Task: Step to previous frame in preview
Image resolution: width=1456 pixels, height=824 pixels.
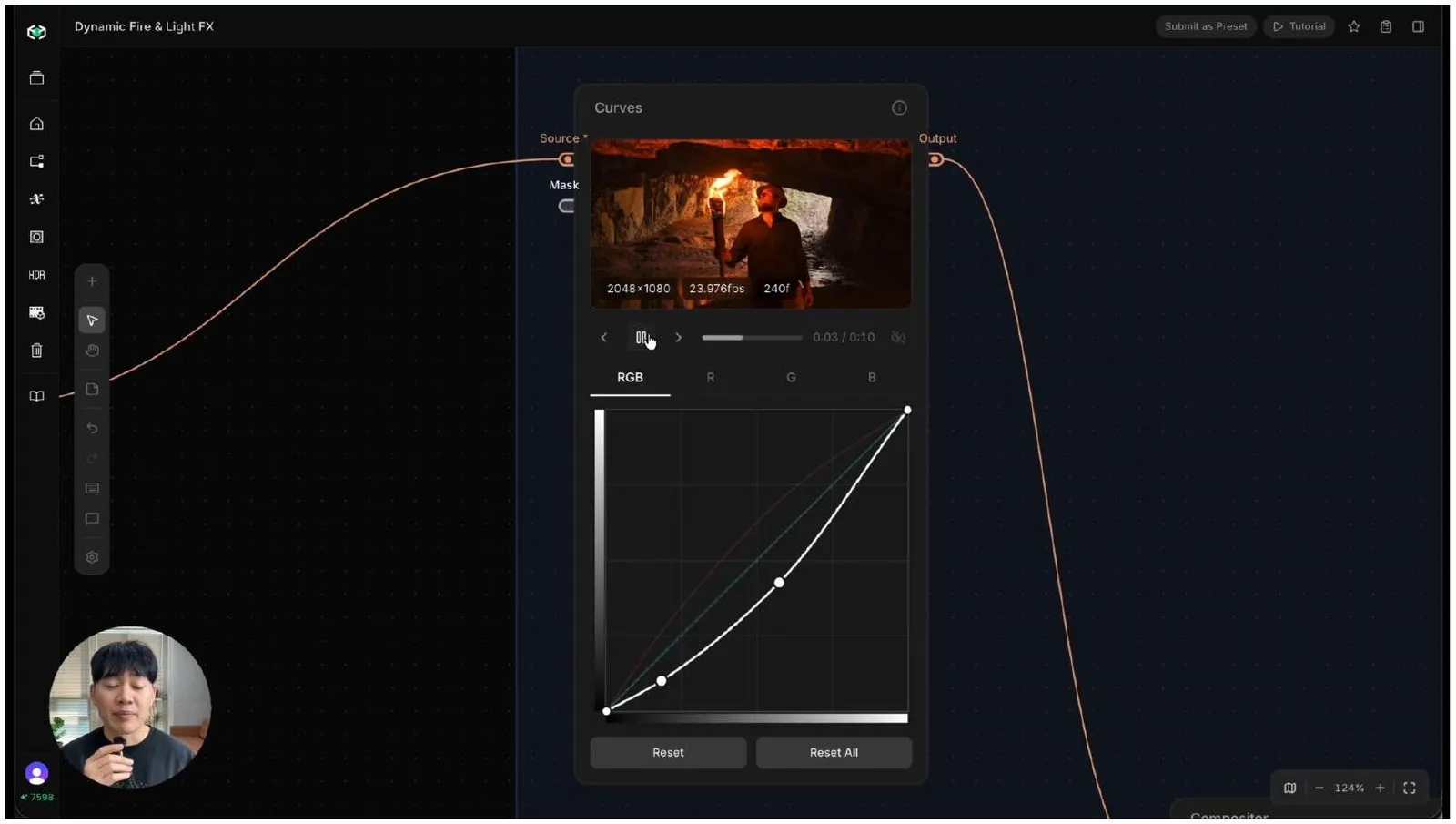Action: (603, 338)
